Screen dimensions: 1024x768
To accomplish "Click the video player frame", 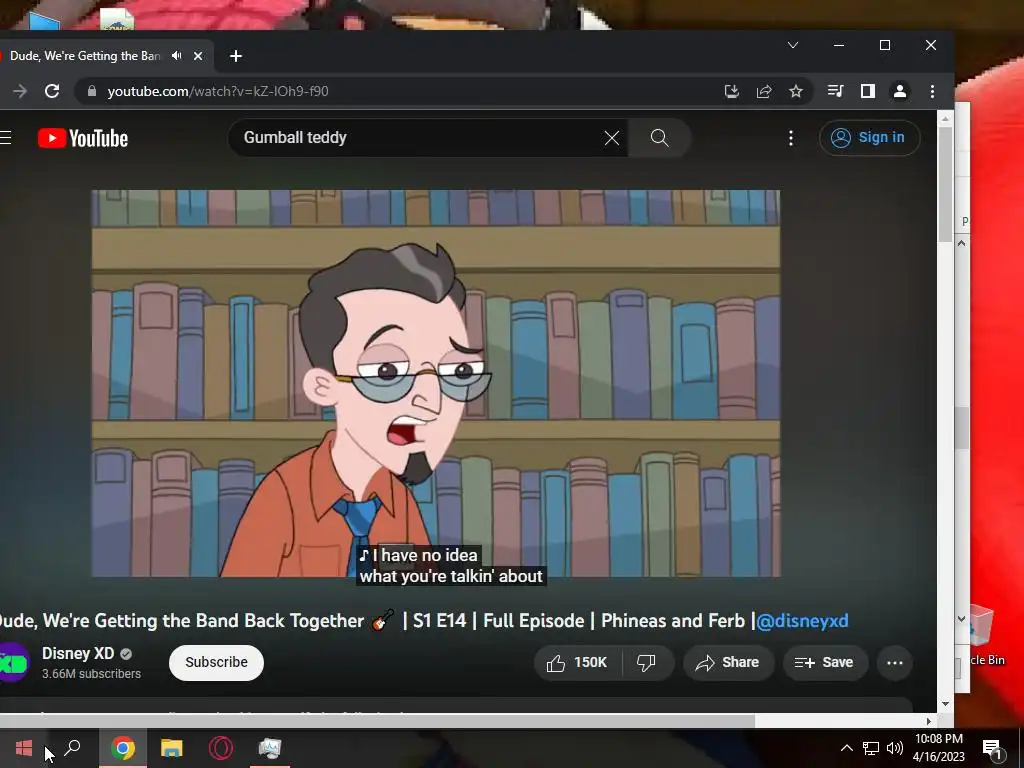I will click(x=436, y=384).
